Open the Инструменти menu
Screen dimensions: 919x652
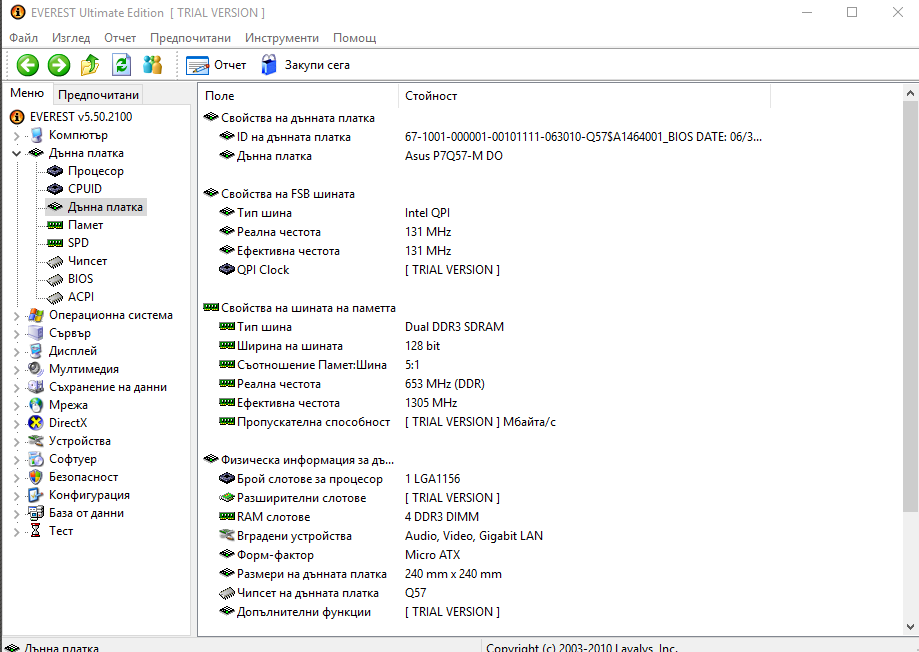[282, 38]
